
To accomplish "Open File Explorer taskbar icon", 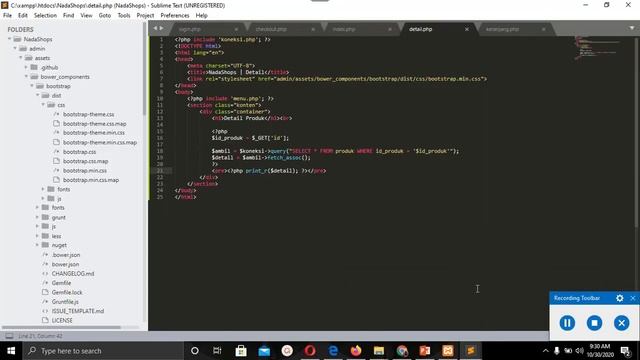I will pyautogui.click(x=379, y=351).
